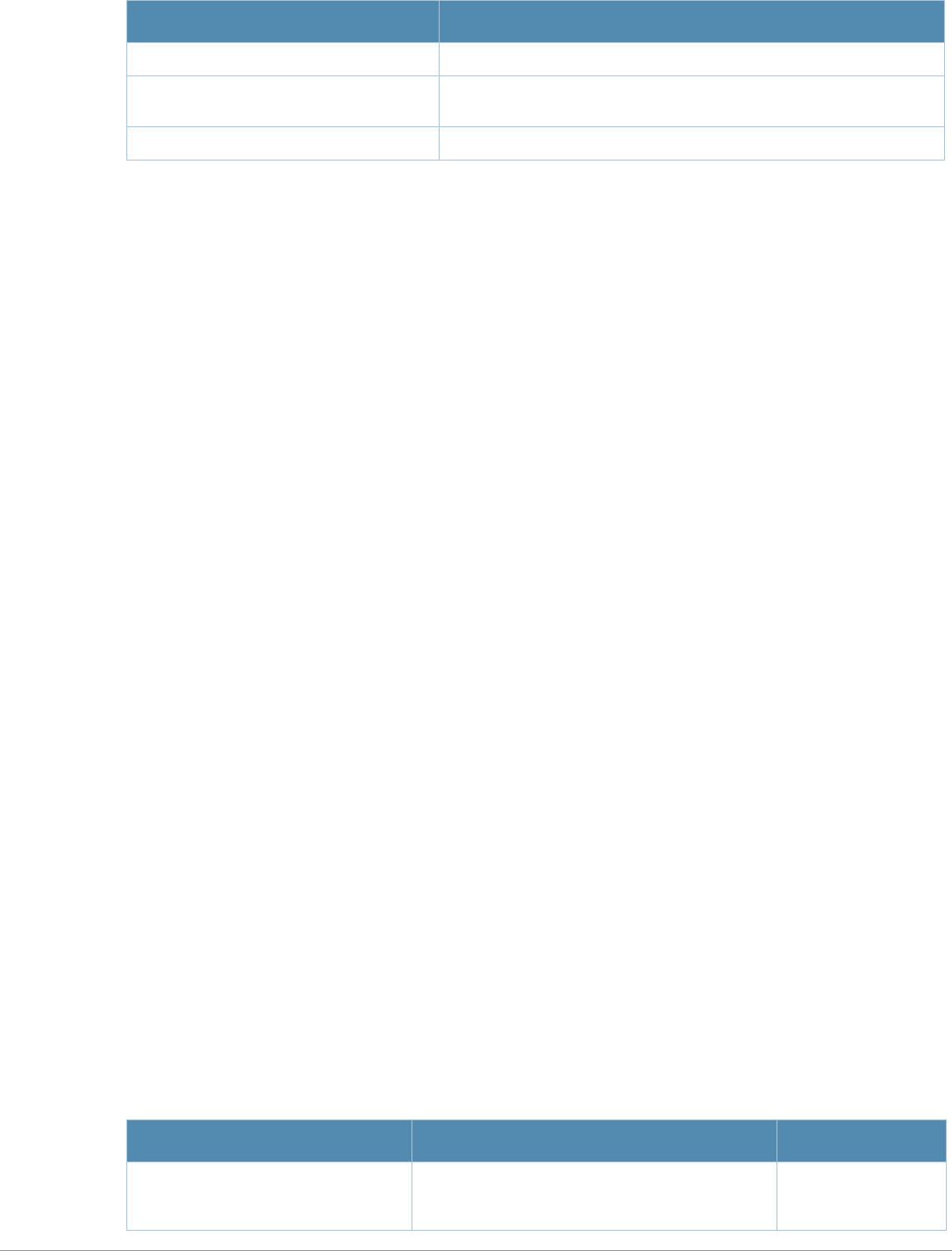Click the bottom table's middle blue header cell
Image resolution: width=952 pixels, height=1251 pixels.
click(594, 1140)
